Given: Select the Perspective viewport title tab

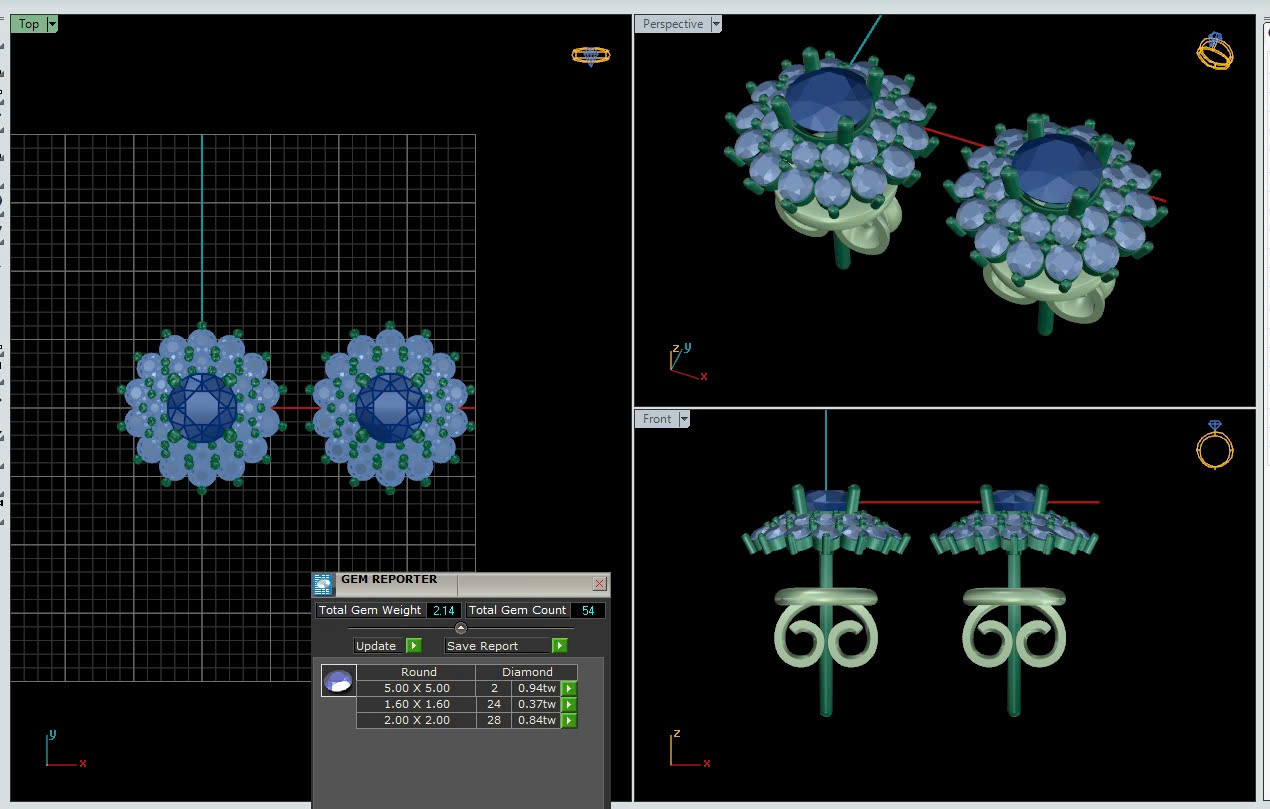Looking at the screenshot, I should tap(672, 24).
